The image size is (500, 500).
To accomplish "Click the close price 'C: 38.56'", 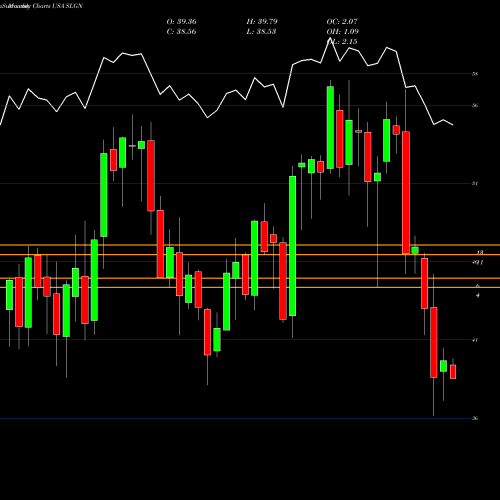I will pos(181,32).
